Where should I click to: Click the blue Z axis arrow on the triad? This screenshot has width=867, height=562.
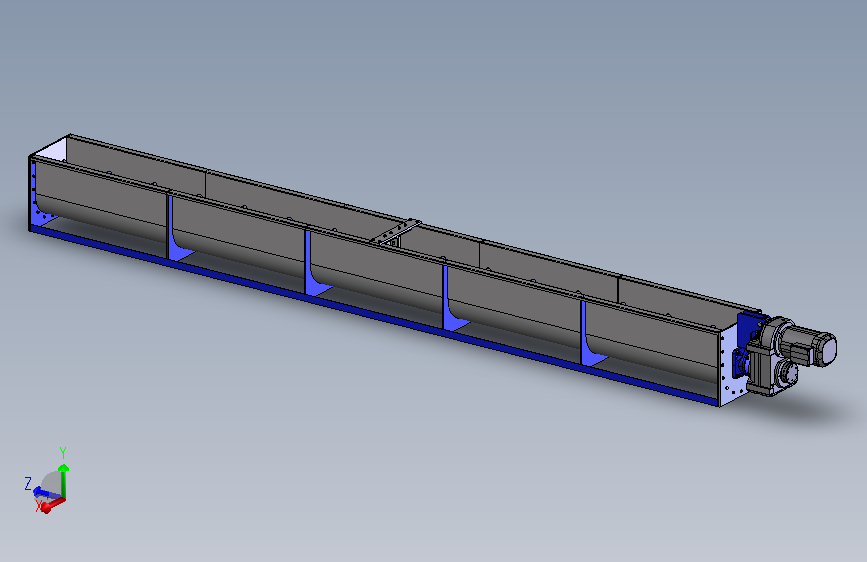pyautogui.click(x=45, y=492)
